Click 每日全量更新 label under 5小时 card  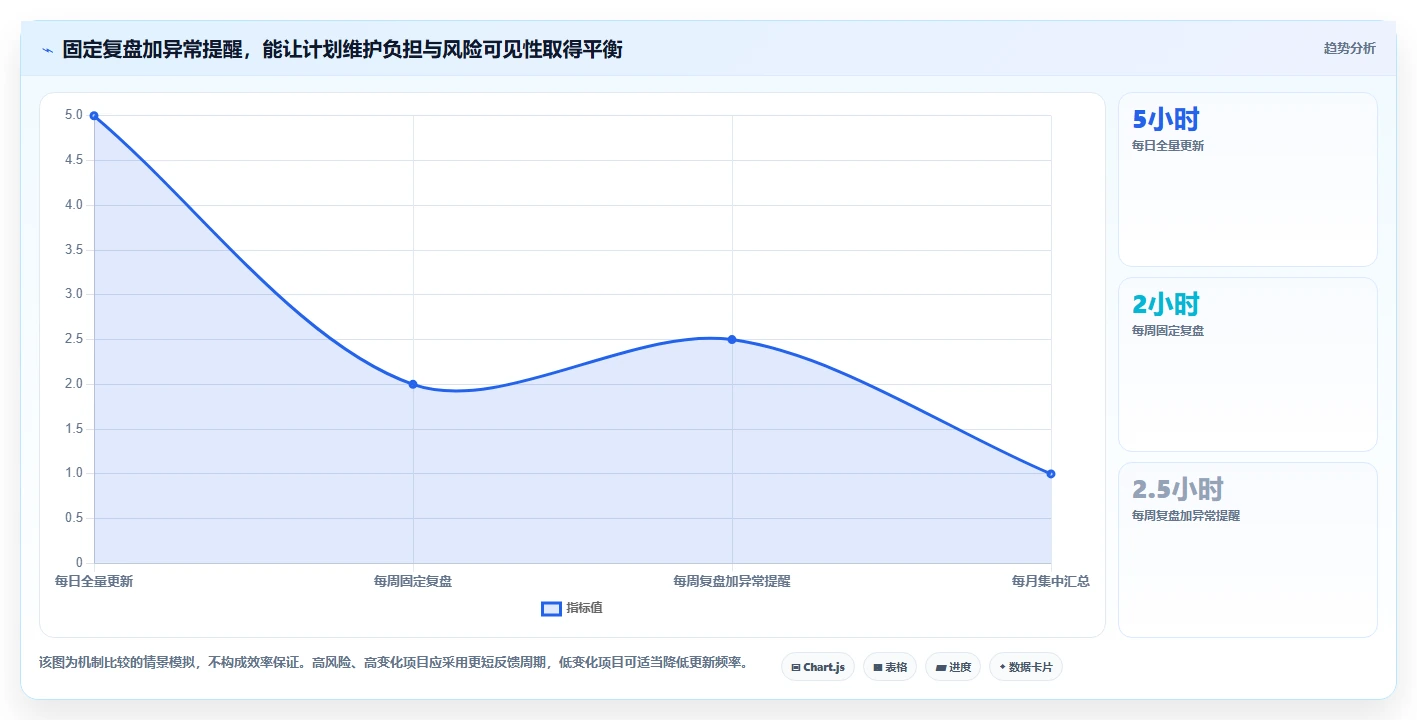pyautogui.click(x=1167, y=146)
